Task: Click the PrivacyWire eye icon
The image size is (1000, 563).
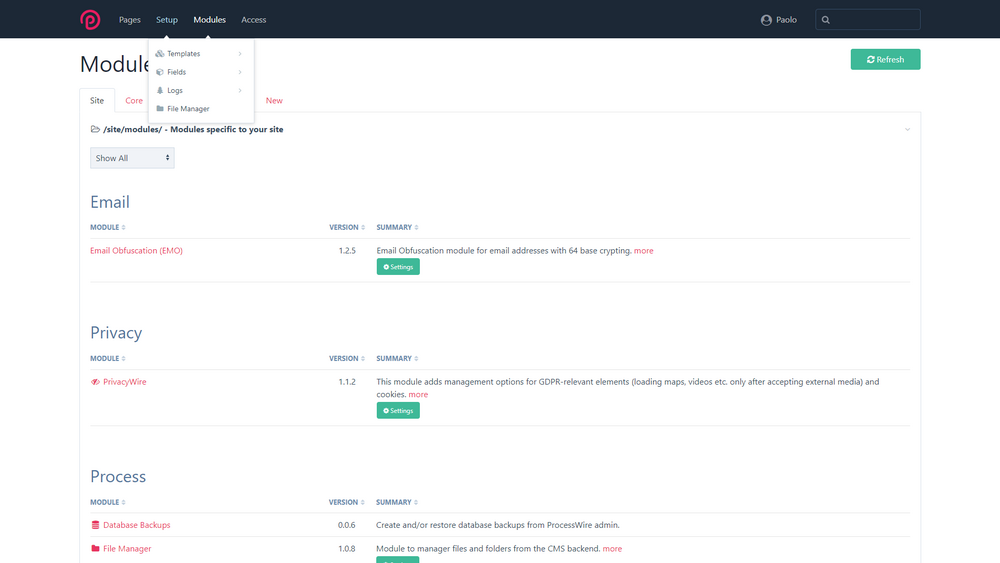Action: click(x=95, y=382)
